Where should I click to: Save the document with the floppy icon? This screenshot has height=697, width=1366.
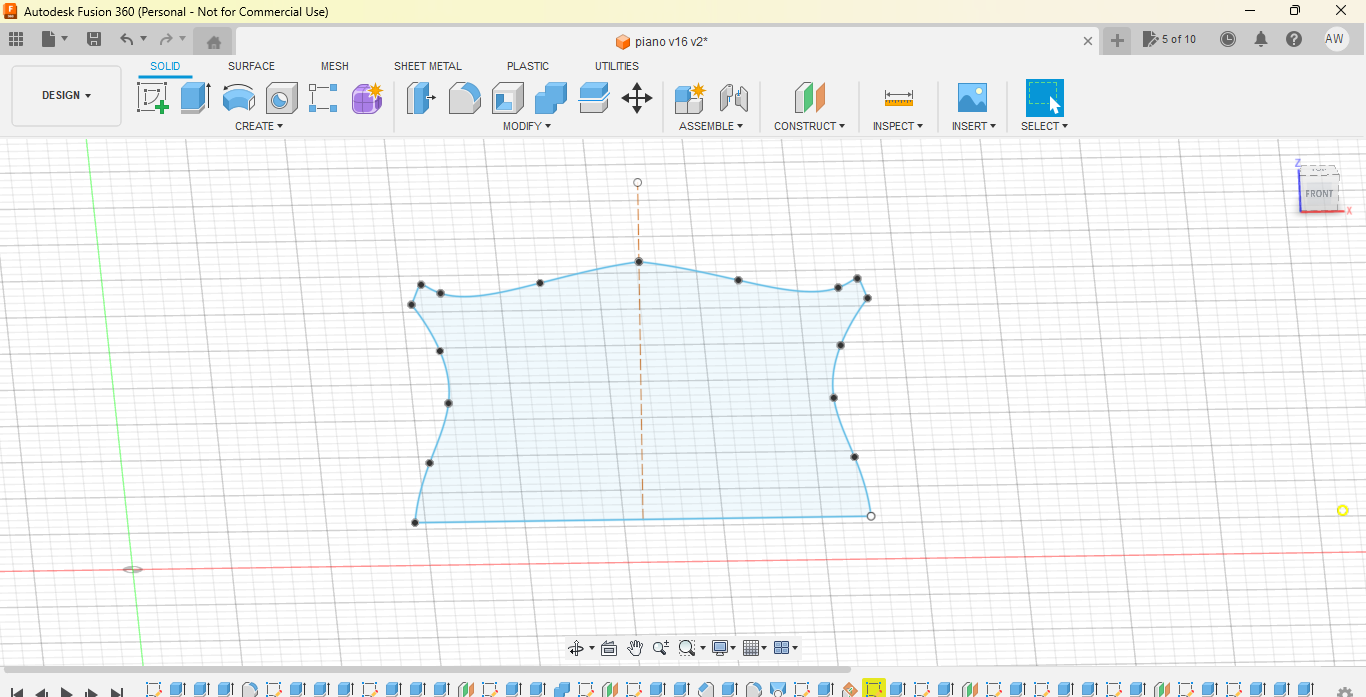click(94, 39)
